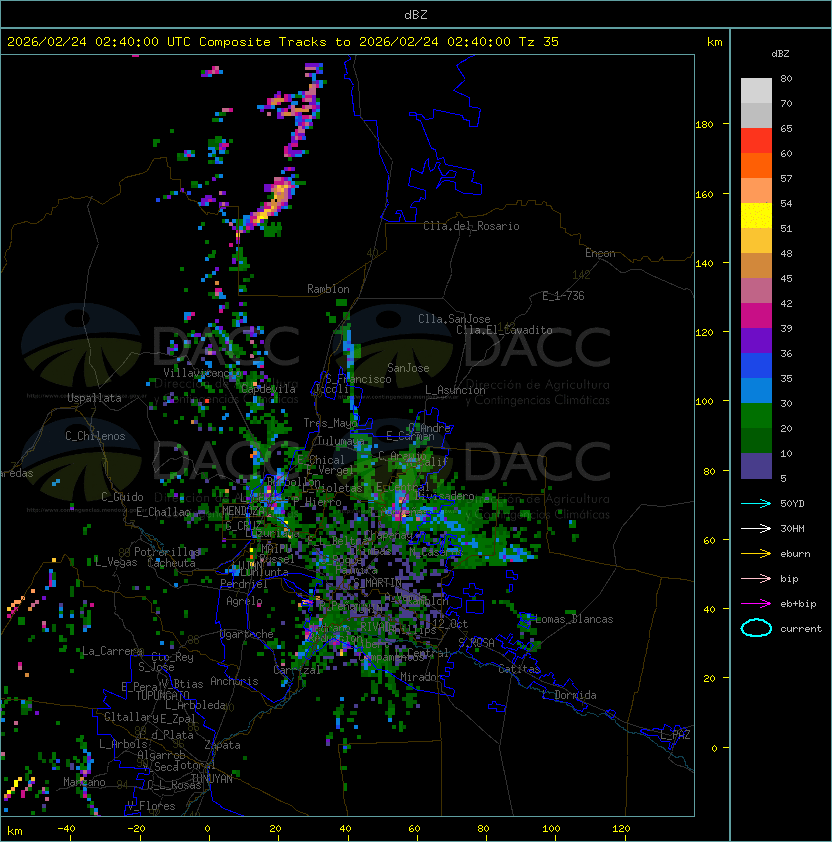The height and width of the screenshot is (842, 832).
Task: Click the Composite Tracks timestamp header
Action: tap(283, 42)
